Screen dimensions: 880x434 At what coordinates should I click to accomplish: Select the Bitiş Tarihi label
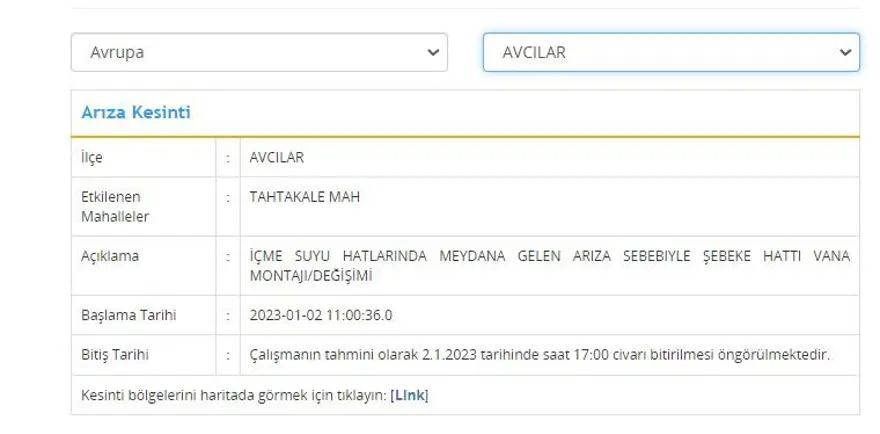click(117, 355)
